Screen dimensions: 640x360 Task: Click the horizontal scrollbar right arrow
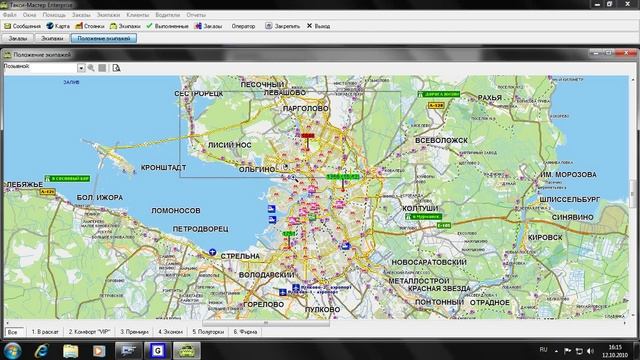(x=625, y=323)
